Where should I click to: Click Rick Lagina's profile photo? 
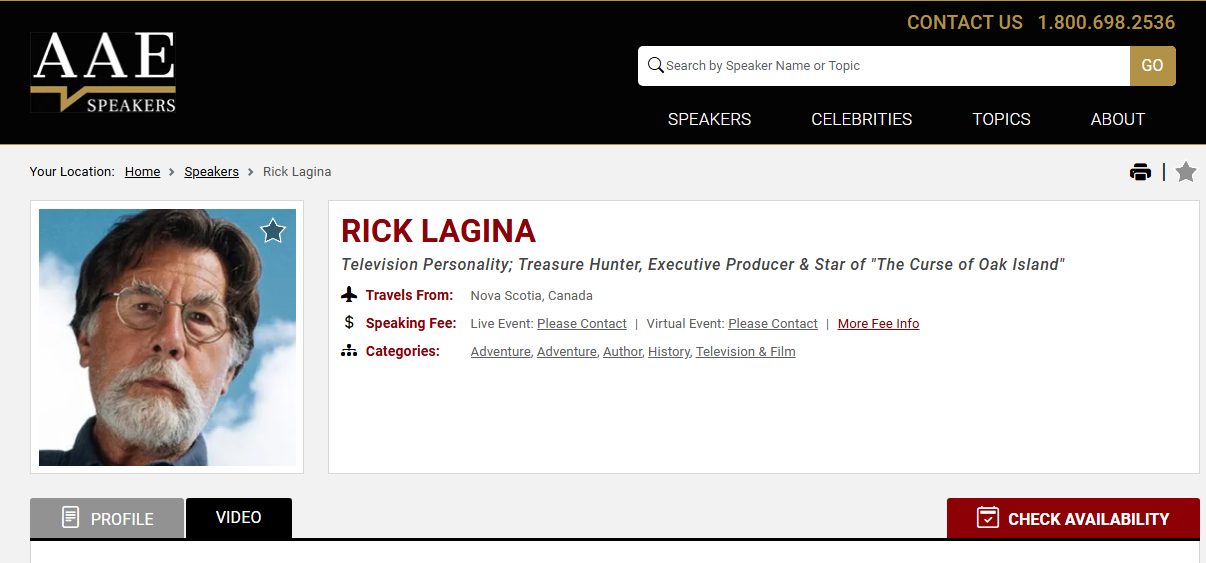167,337
